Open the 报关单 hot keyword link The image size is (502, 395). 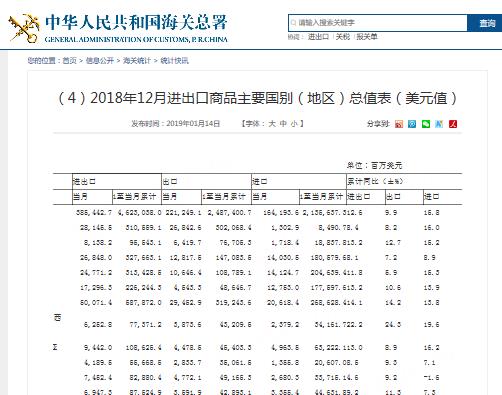pyautogui.click(x=367, y=37)
